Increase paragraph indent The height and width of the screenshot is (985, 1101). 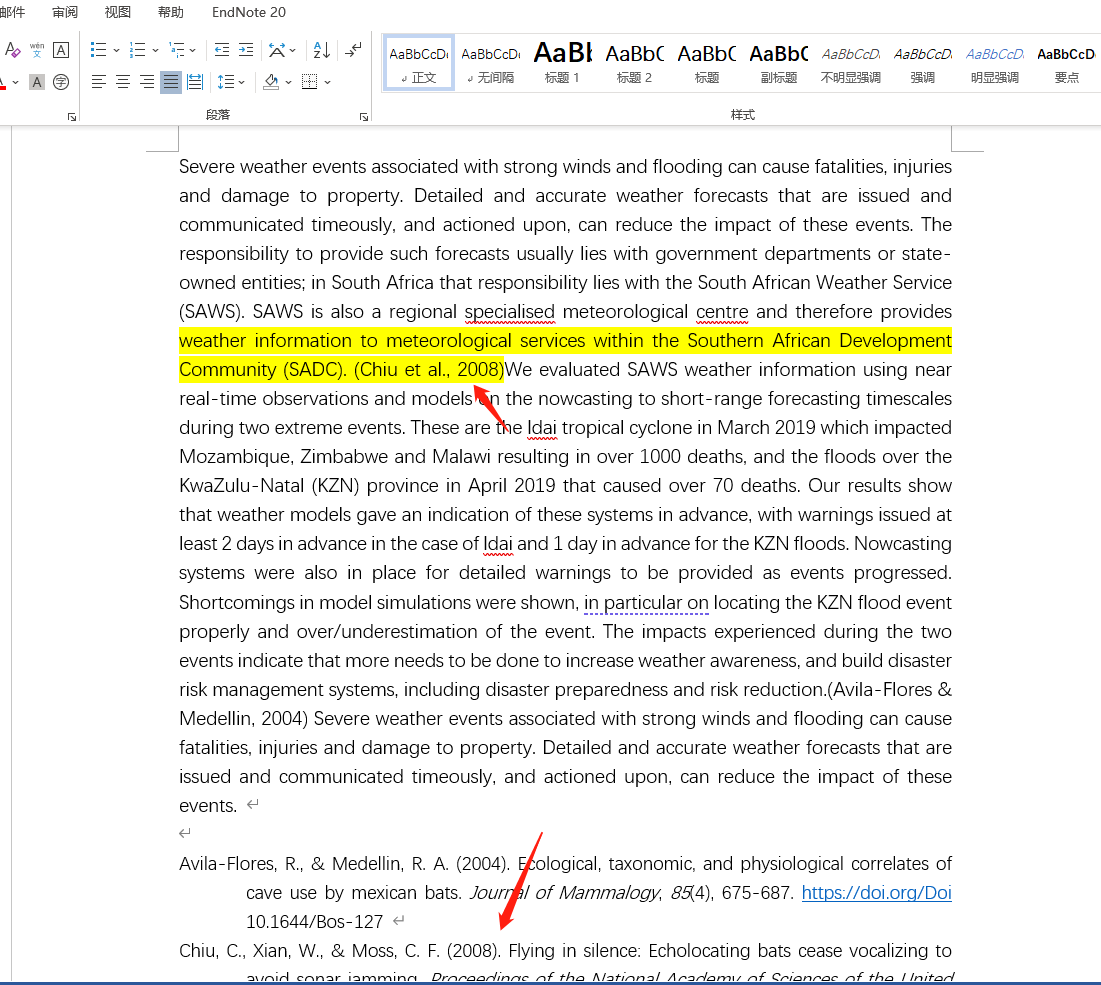pos(246,50)
